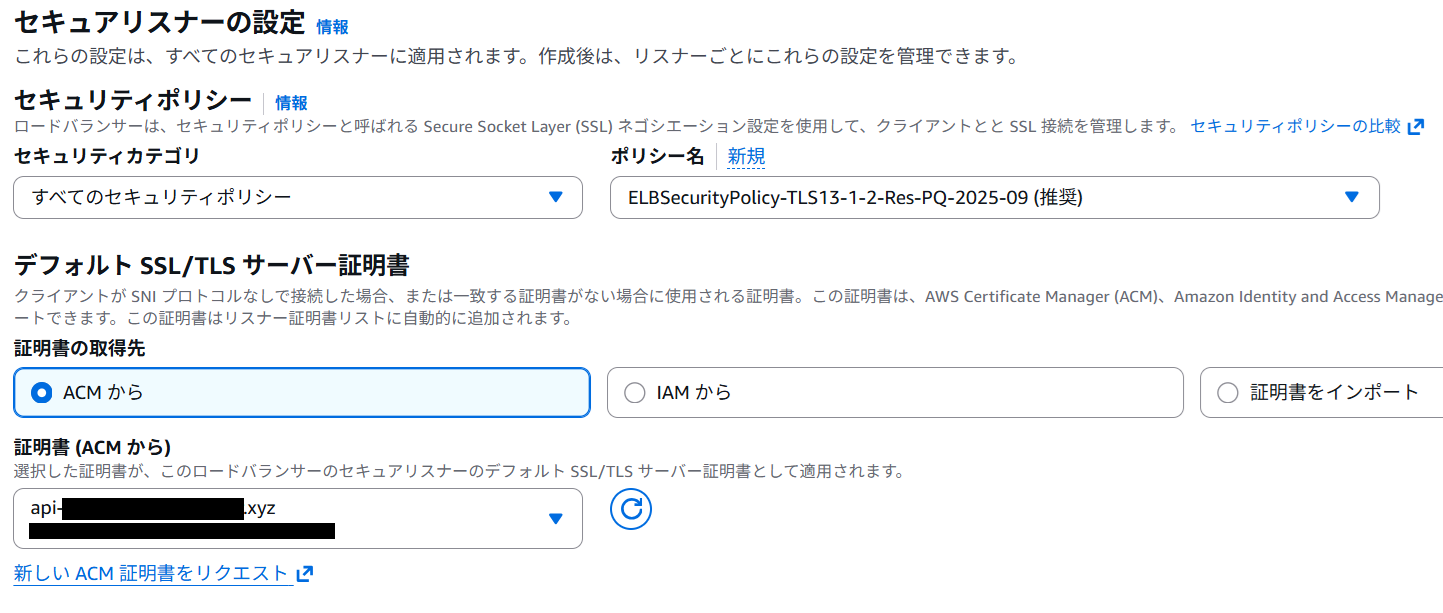Click 情報 next to セキュアリスナーの設定 heading
Screen dimensions: 1443x613
(x=330, y=27)
